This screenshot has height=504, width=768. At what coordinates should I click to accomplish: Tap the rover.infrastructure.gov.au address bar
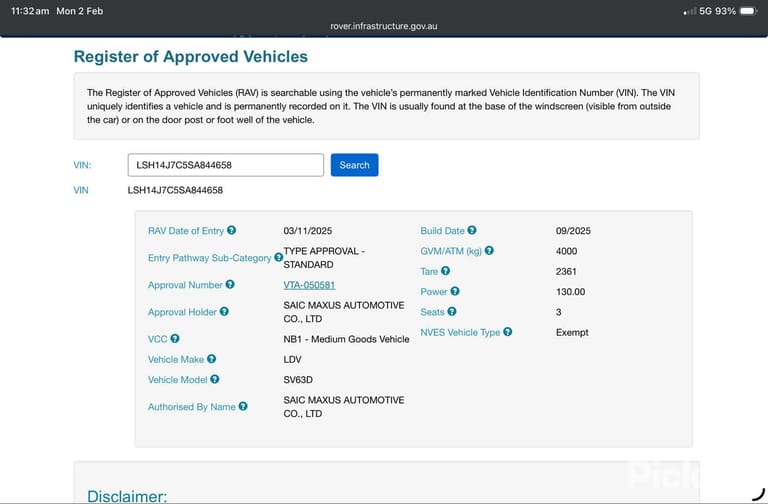click(384, 26)
